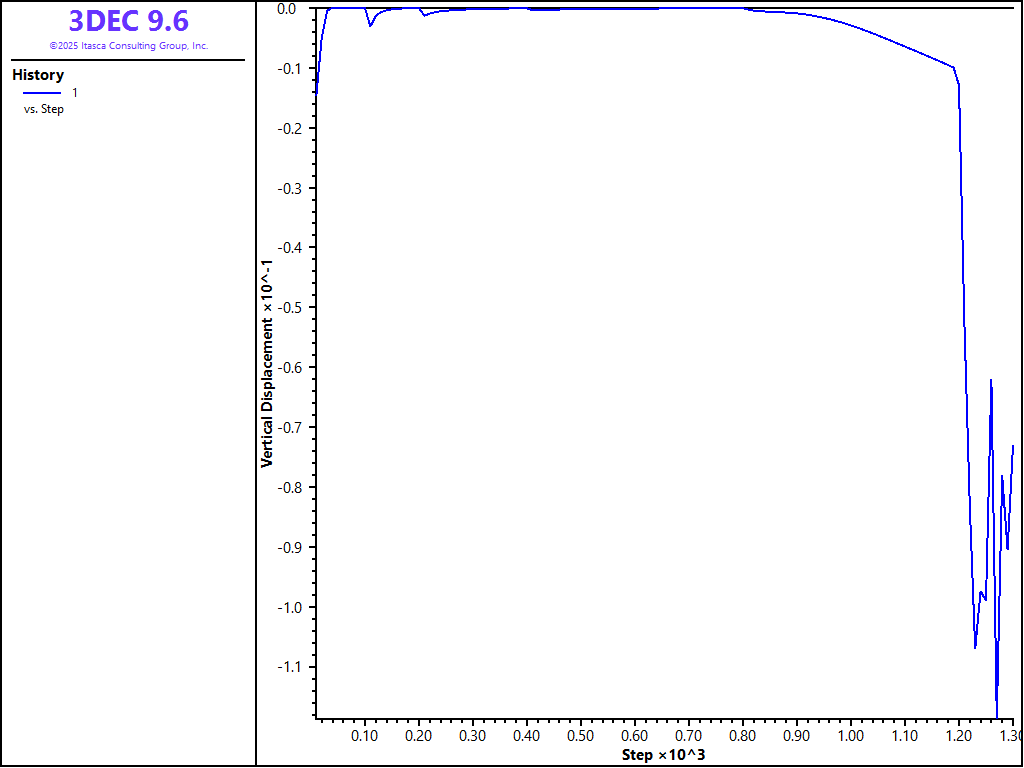Click the 1.30 tick label on x-axis
The image size is (1024, 768).
coord(1010,736)
